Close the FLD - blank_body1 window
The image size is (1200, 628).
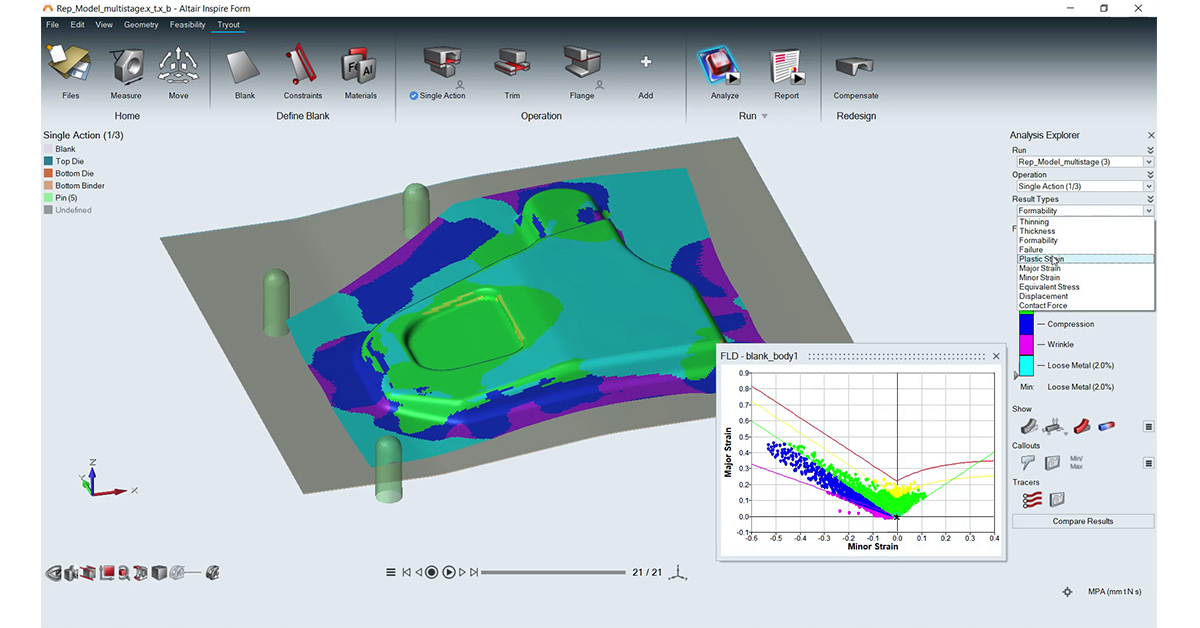[996, 355]
